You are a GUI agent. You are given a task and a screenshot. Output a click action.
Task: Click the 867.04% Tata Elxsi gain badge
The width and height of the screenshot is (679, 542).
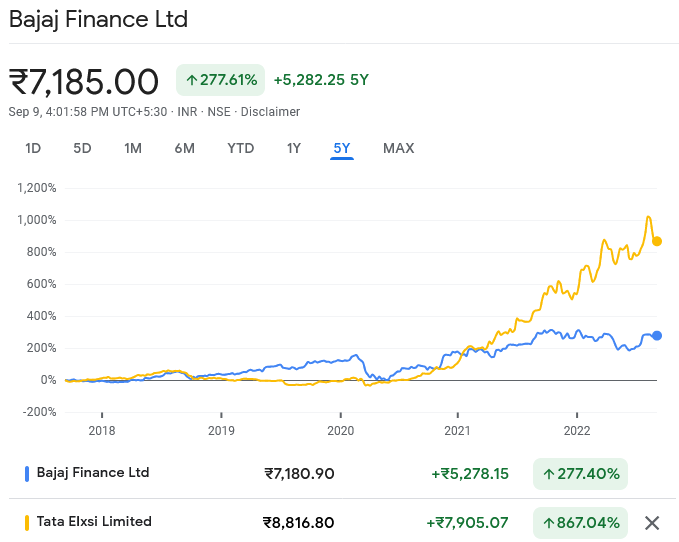pyautogui.click(x=581, y=522)
